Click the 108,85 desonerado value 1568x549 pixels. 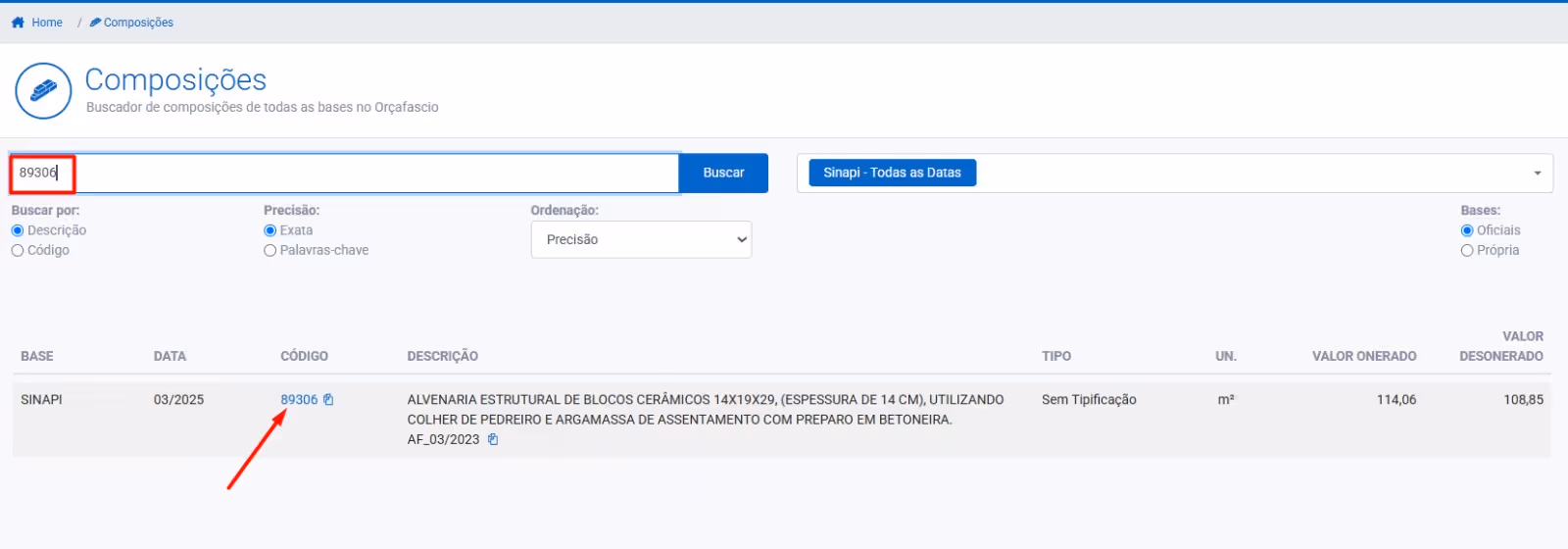click(x=1524, y=400)
